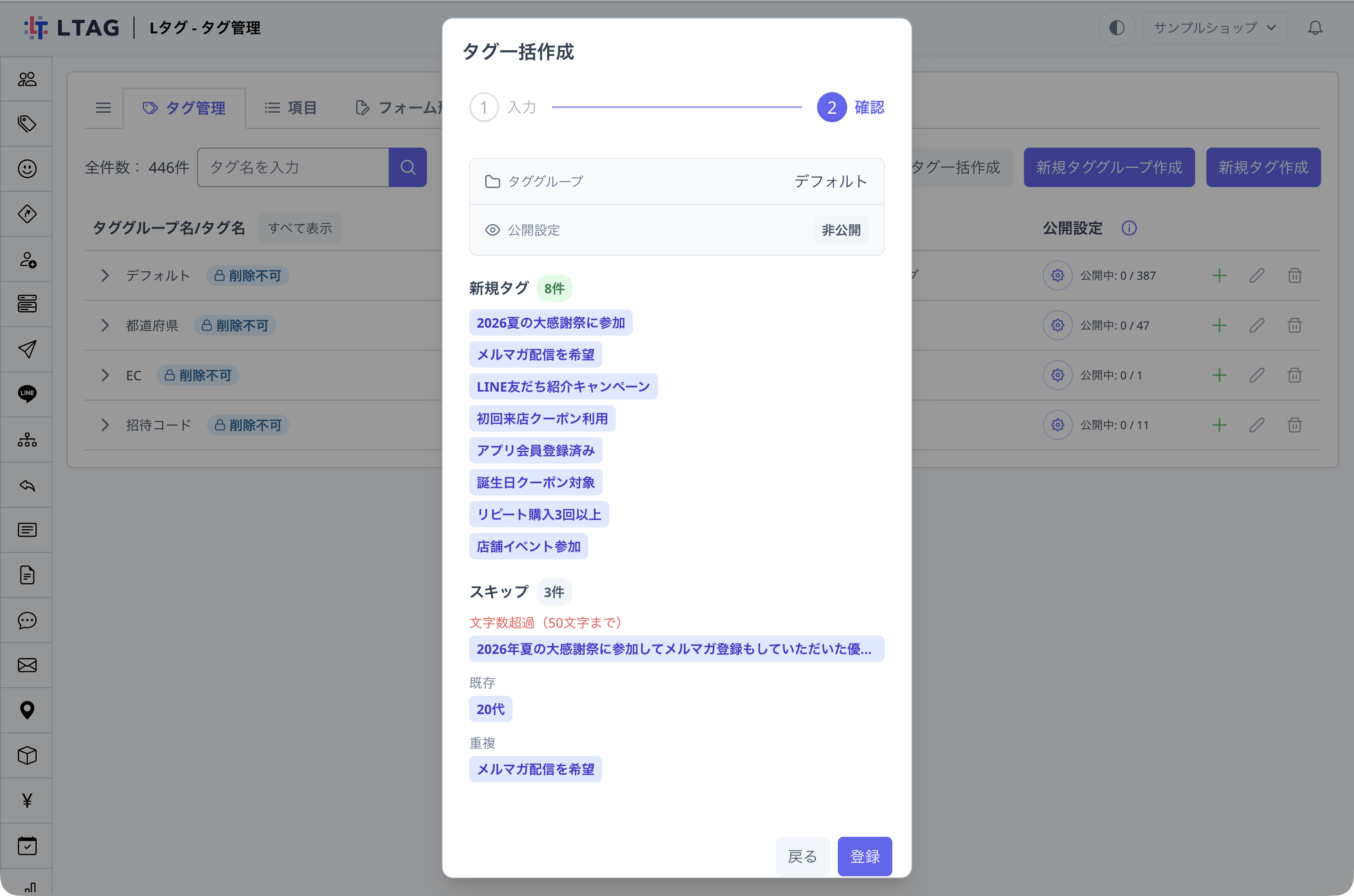Toggle the hamburger menu beside tabs
1354x896 pixels.
[103, 108]
